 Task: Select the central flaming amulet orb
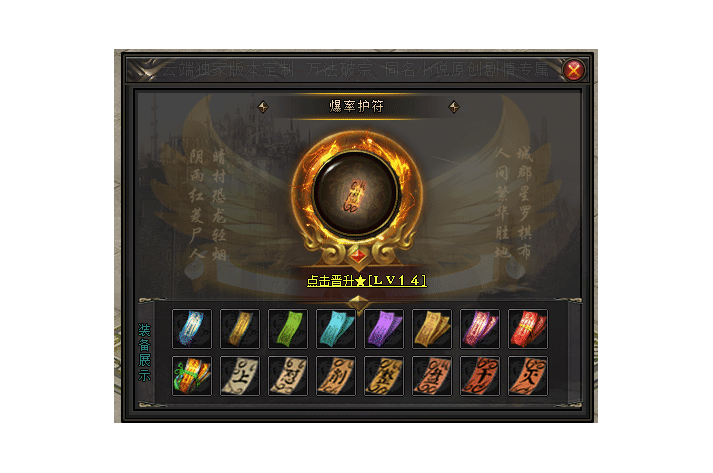(x=357, y=194)
